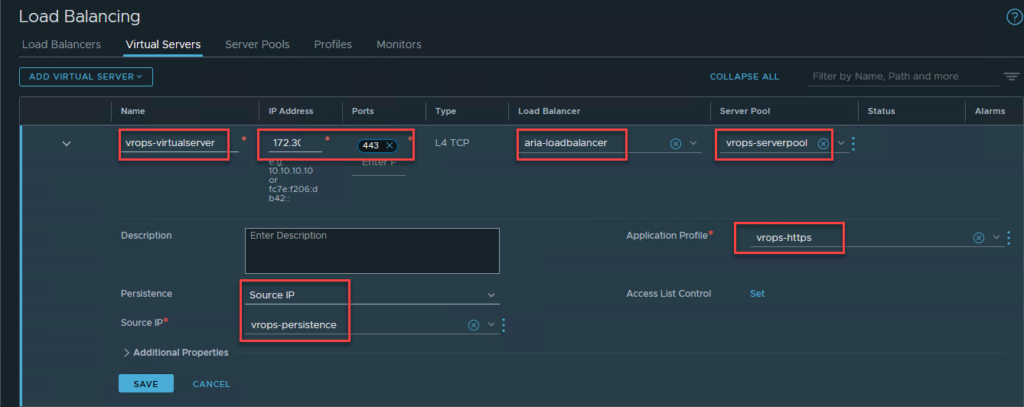Clear the vrops-serverpool selection
This screenshot has height=407, width=1024.
823,143
